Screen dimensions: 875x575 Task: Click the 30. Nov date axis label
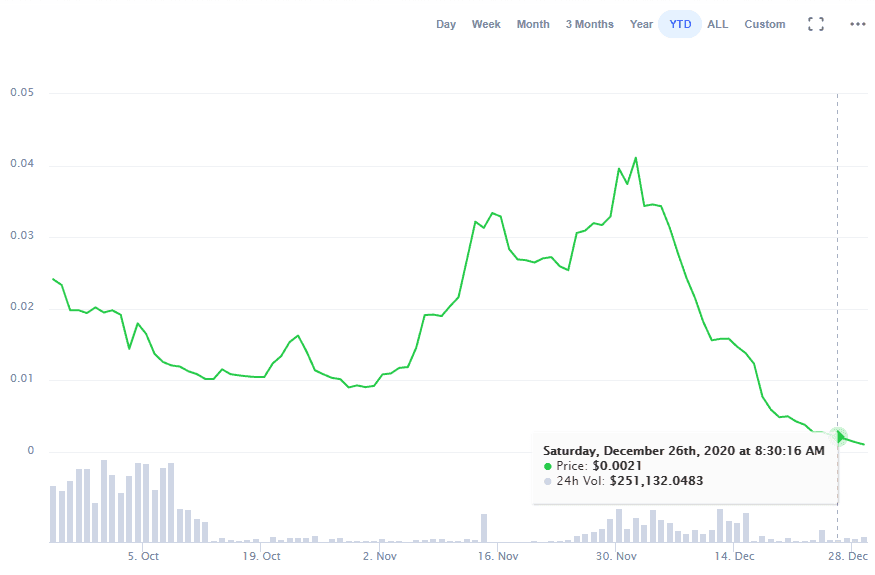click(x=617, y=556)
